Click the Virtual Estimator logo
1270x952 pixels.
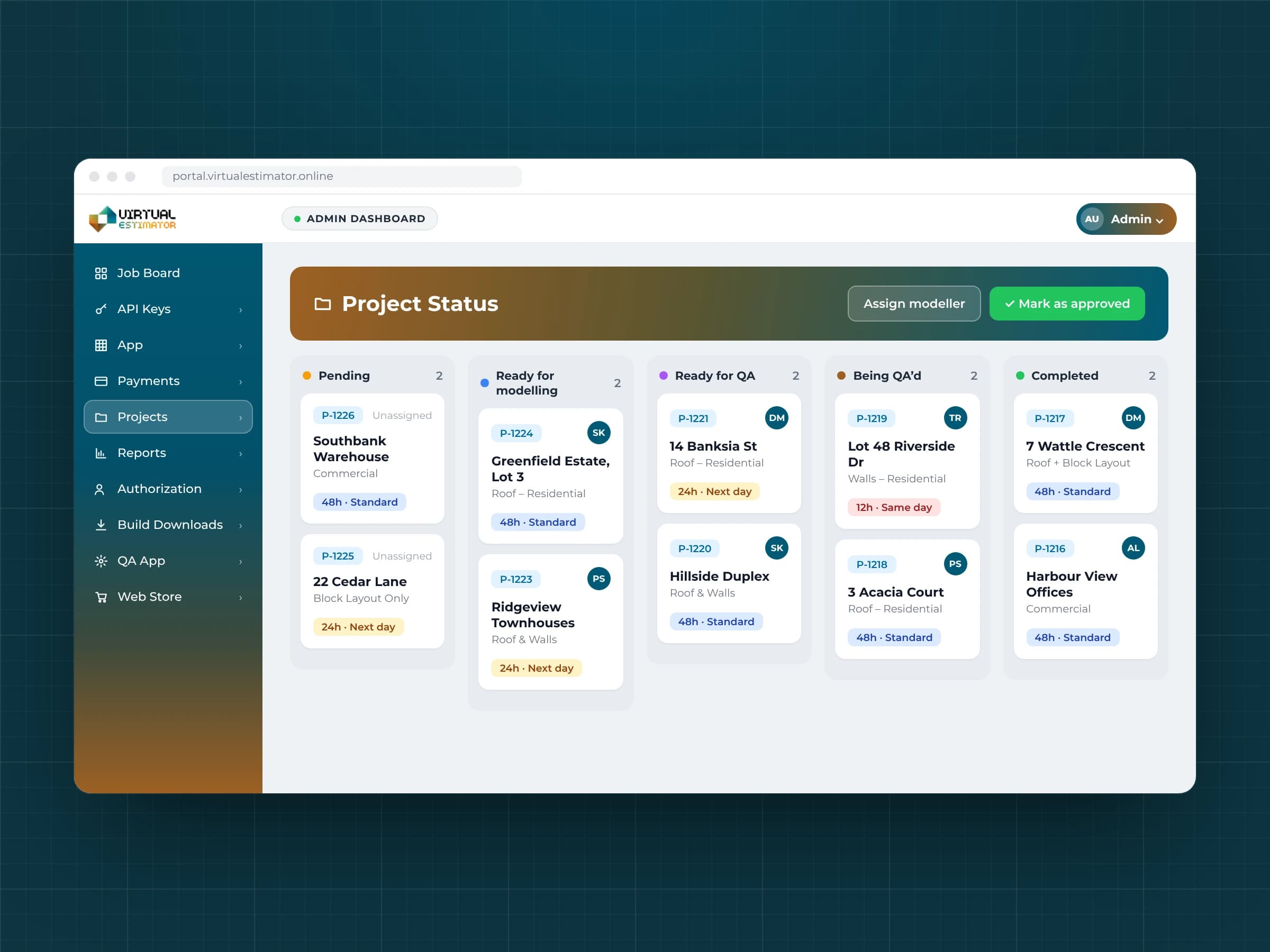pyautogui.click(x=133, y=218)
